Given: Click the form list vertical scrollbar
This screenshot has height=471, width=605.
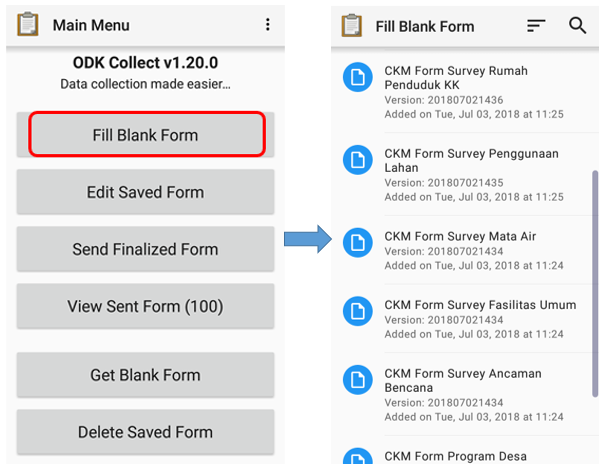Looking at the screenshot, I should click(x=595, y=283).
